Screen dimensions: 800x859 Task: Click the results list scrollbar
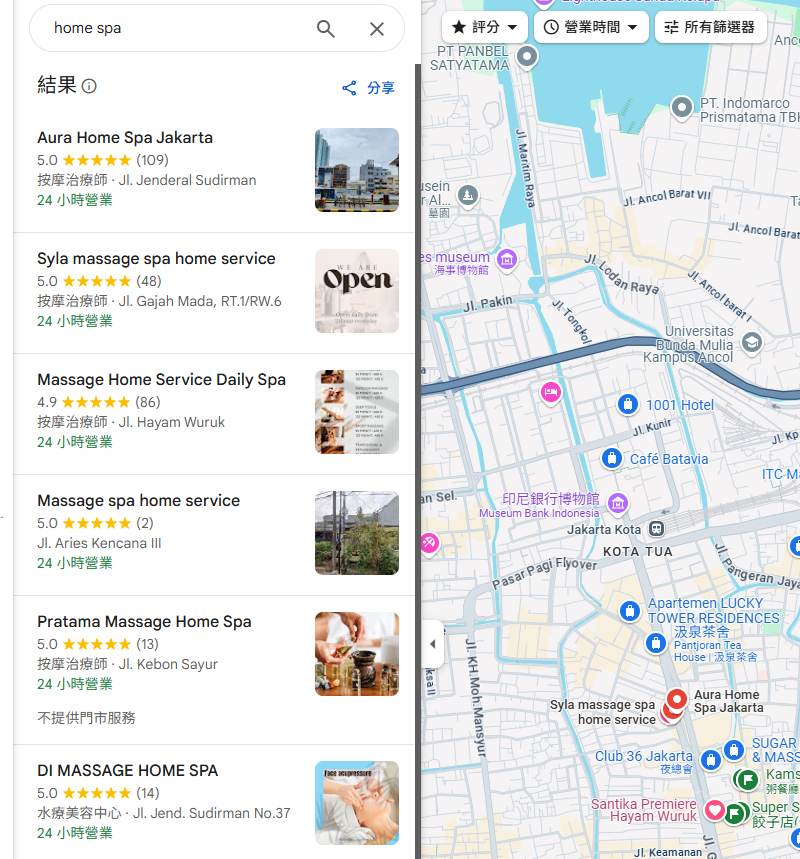coord(418,460)
